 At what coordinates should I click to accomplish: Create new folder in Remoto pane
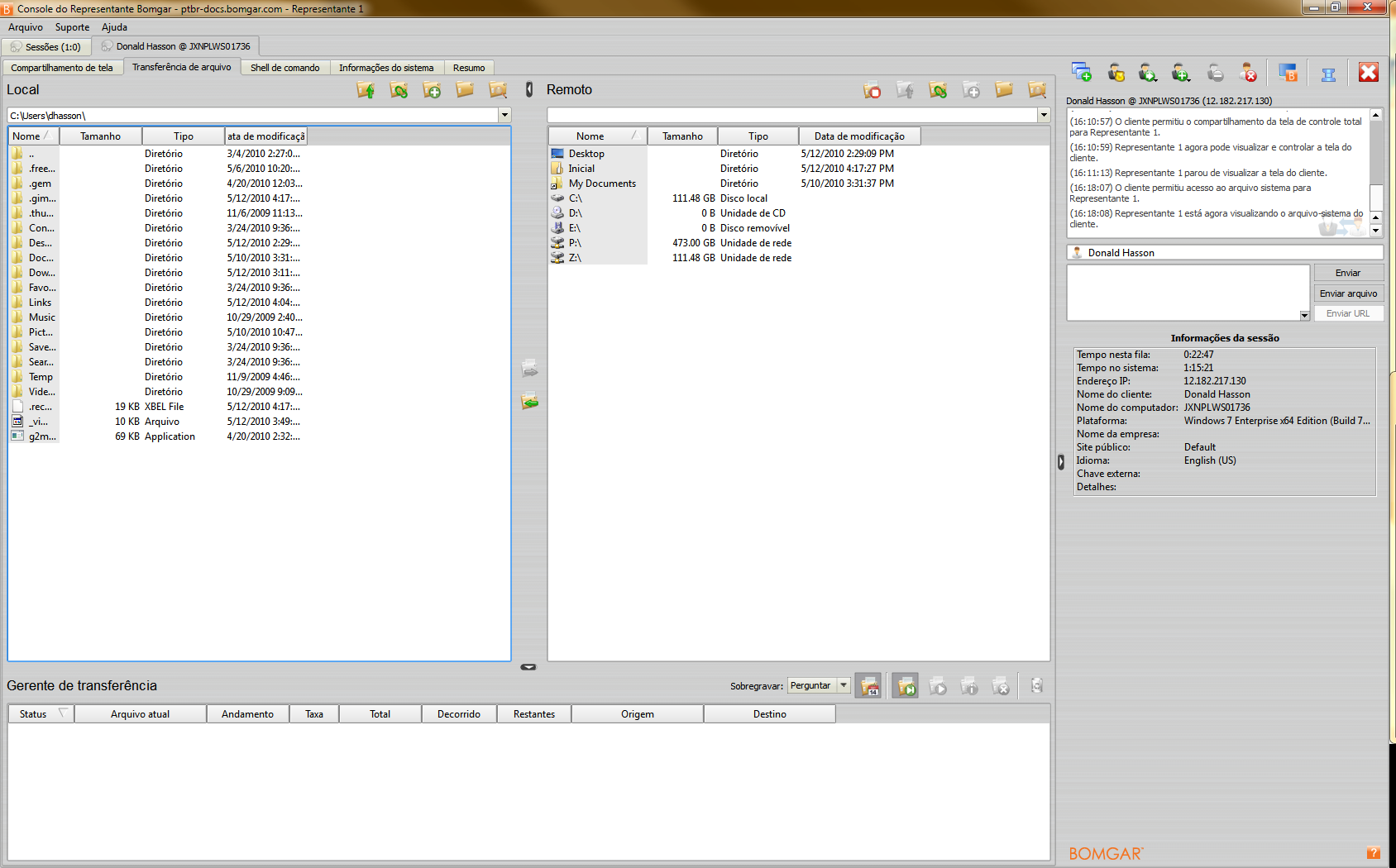pos(971,90)
